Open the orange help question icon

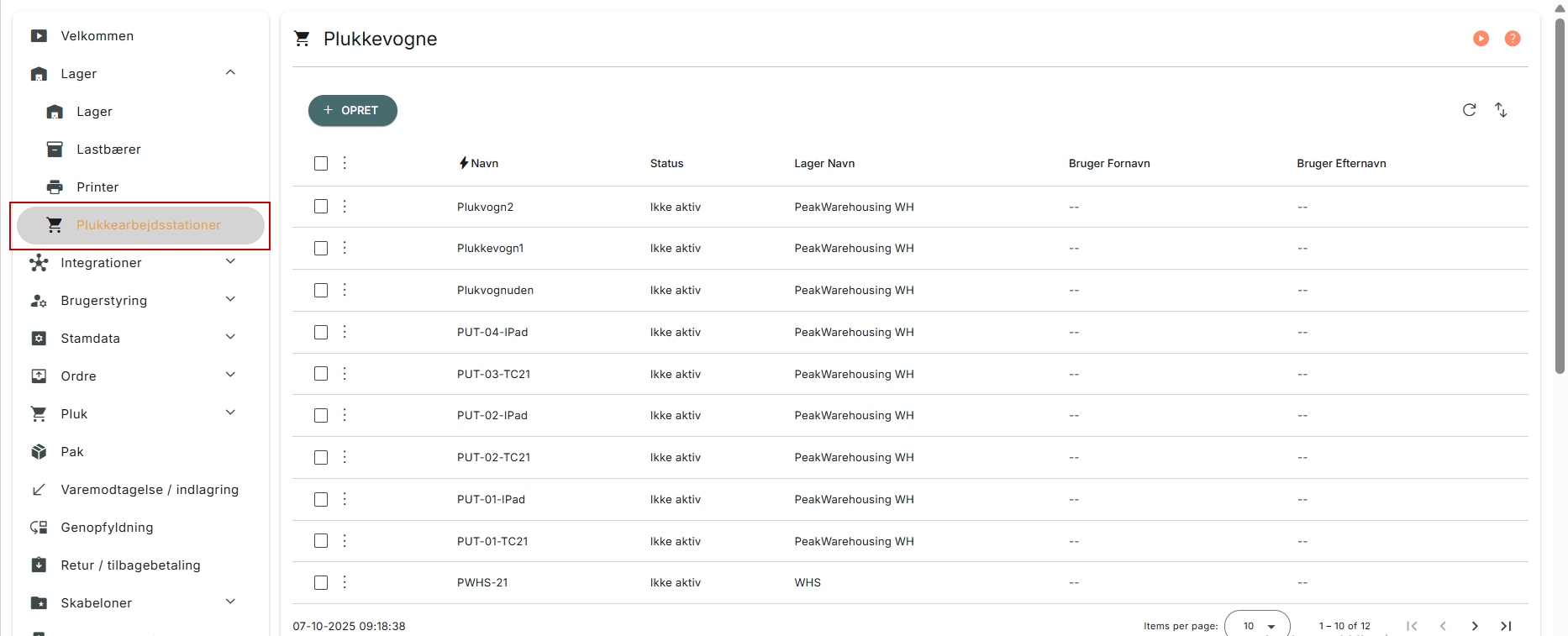pos(1512,39)
